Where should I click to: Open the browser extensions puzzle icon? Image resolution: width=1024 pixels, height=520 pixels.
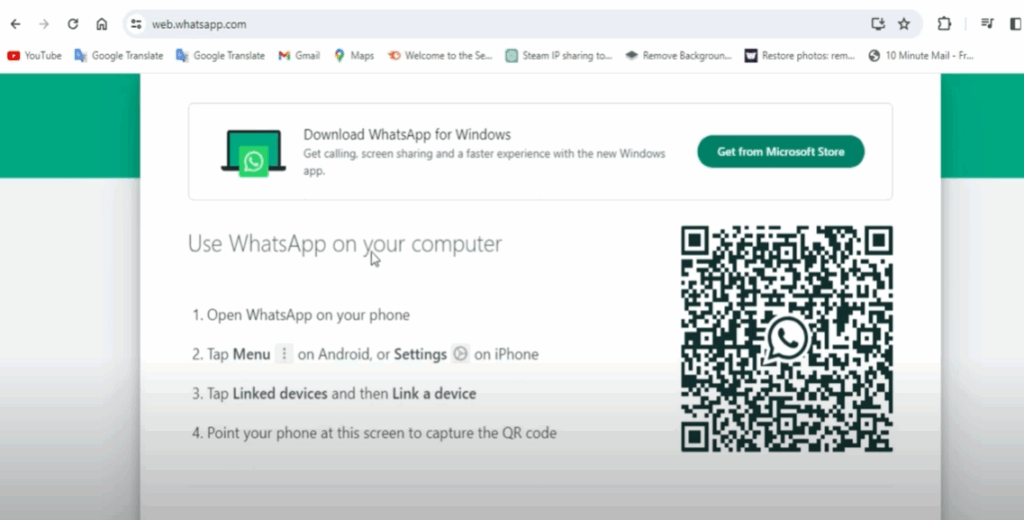[944, 24]
